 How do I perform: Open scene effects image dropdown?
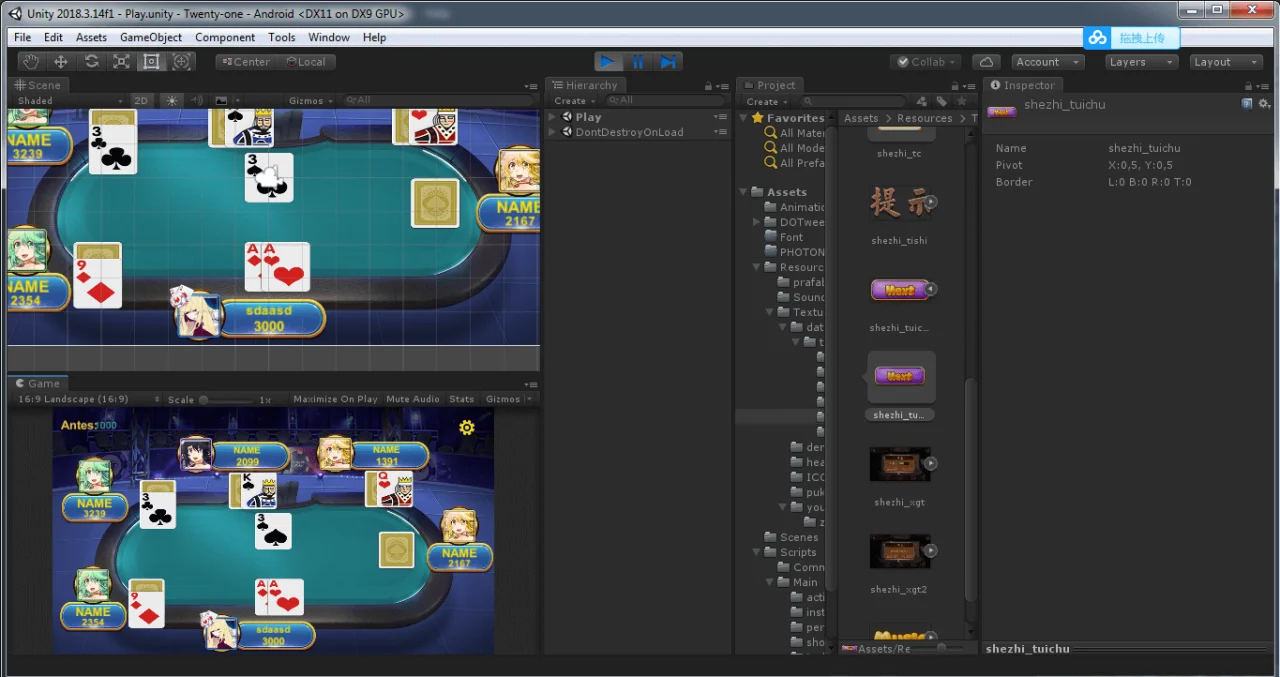[225, 100]
